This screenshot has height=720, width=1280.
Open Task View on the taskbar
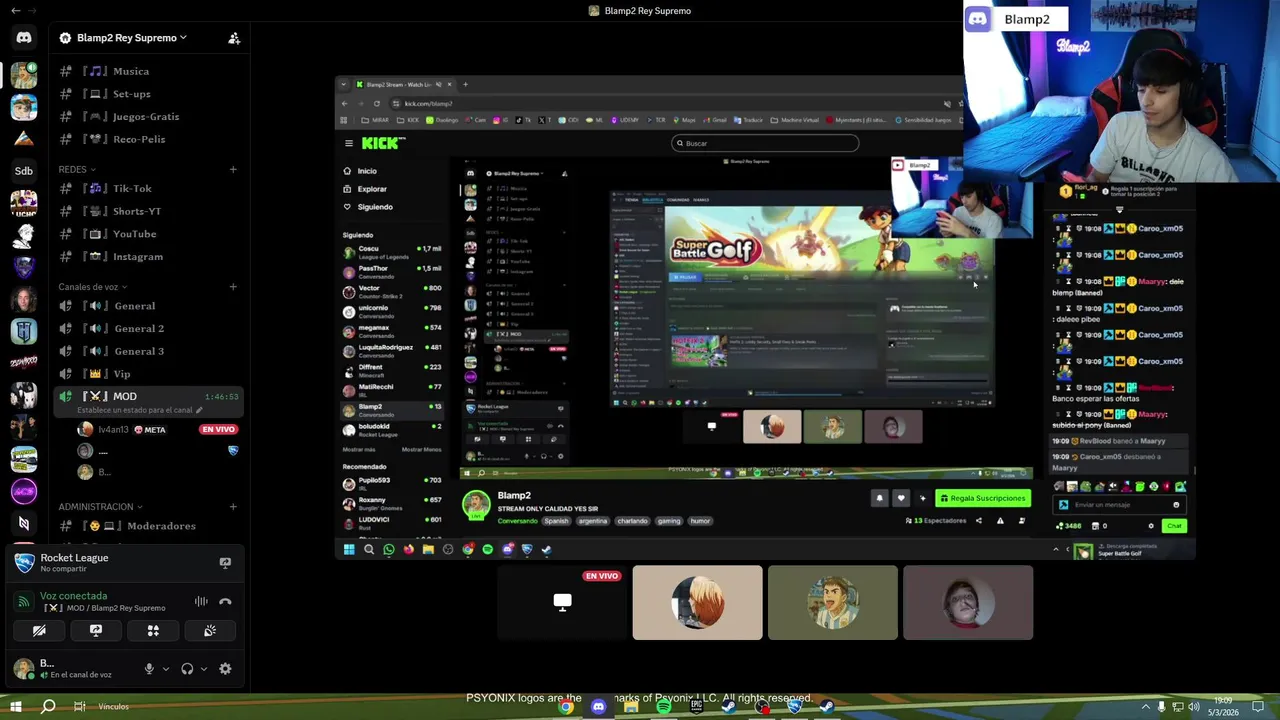point(79,707)
